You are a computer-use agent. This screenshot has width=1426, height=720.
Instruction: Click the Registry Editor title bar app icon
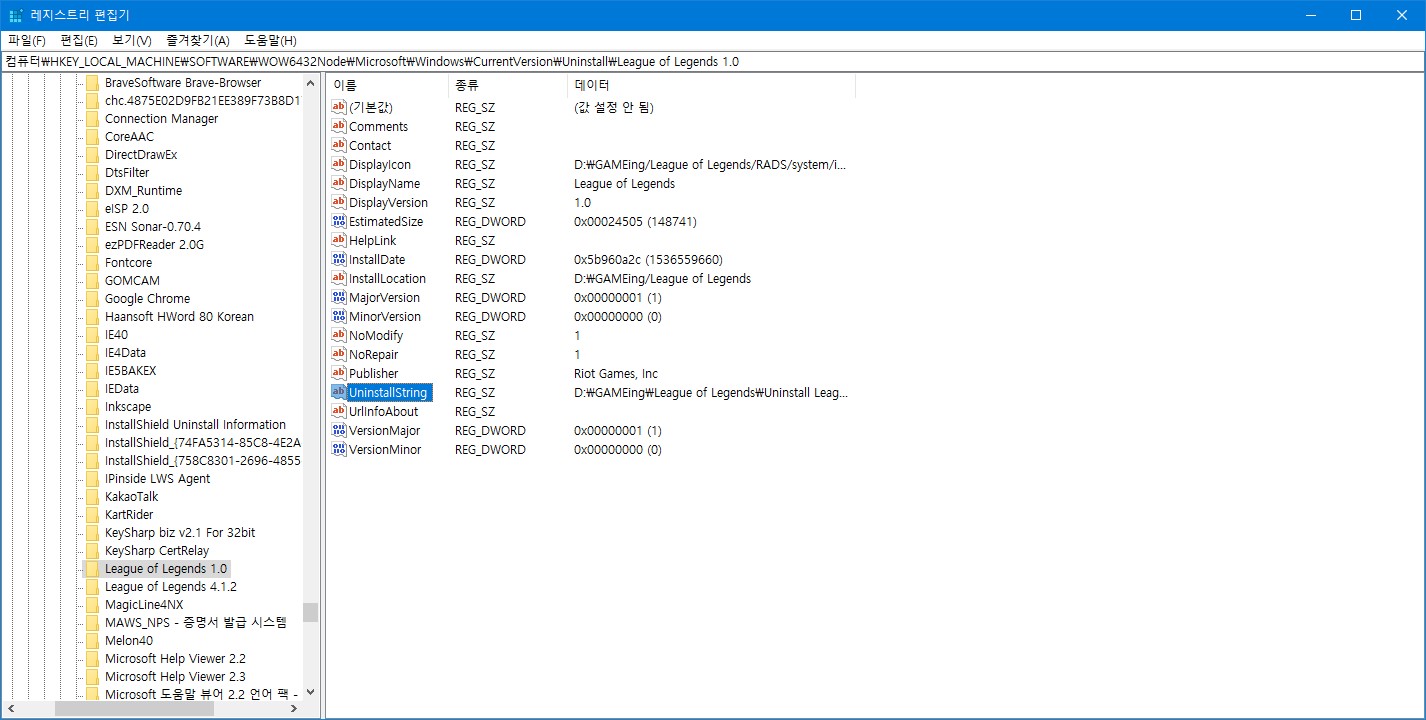[16, 15]
